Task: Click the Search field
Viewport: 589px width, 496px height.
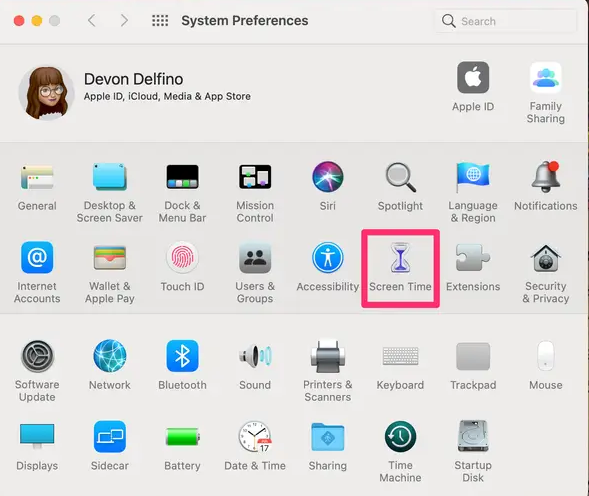Action: (x=506, y=21)
